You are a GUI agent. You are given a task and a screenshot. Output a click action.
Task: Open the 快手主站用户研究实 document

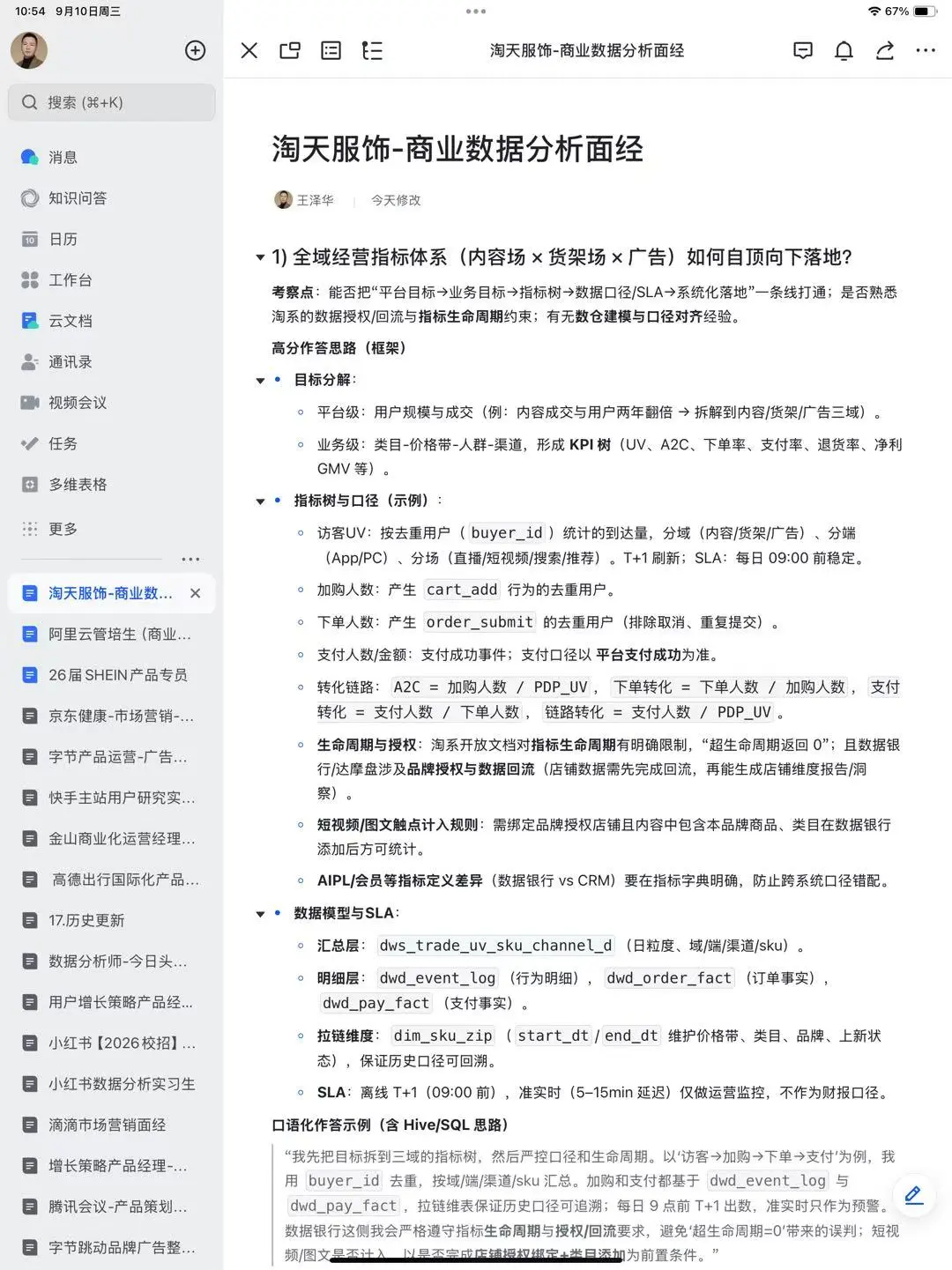click(x=112, y=798)
